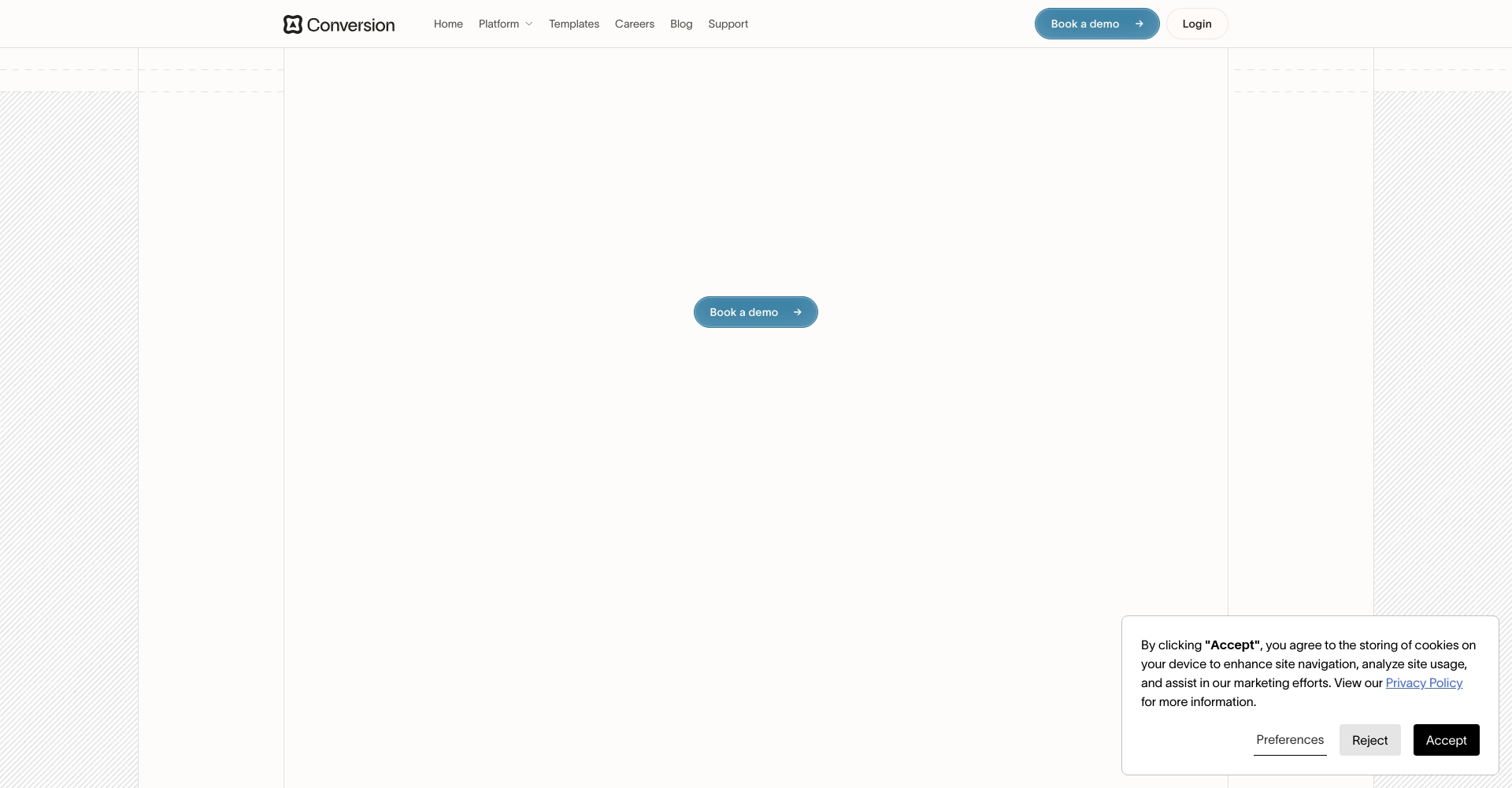The image size is (1512, 788).
Task: Reject the cookies
Action: pos(1369,740)
